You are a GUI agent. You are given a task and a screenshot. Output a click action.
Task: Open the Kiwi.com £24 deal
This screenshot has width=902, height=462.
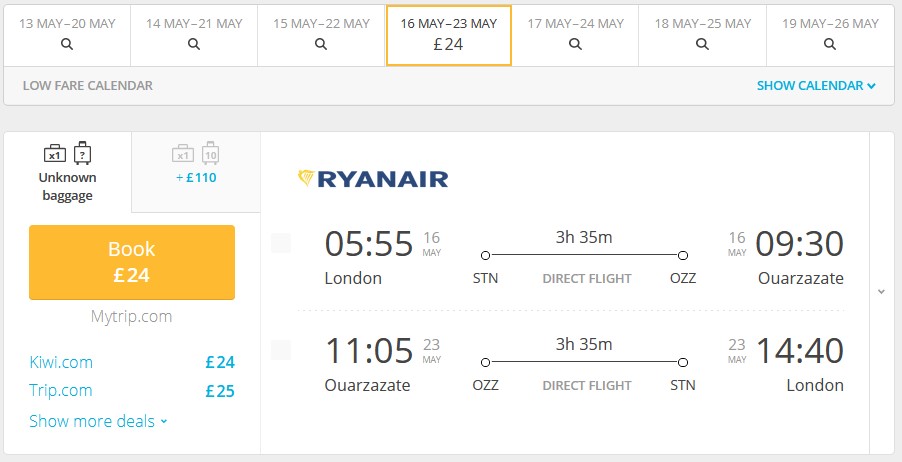(132, 362)
